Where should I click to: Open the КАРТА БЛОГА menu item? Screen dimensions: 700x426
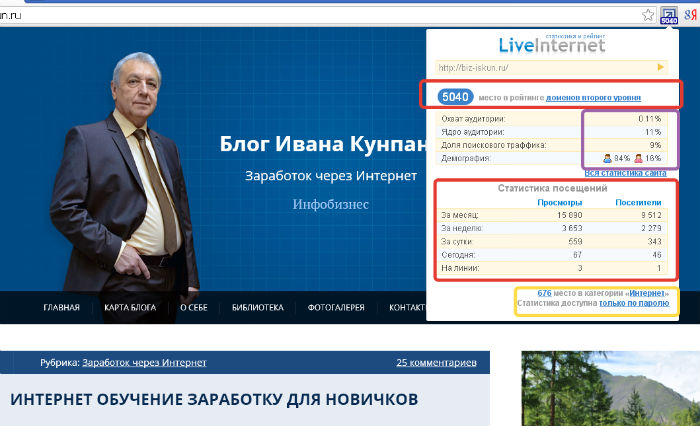(x=130, y=307)
